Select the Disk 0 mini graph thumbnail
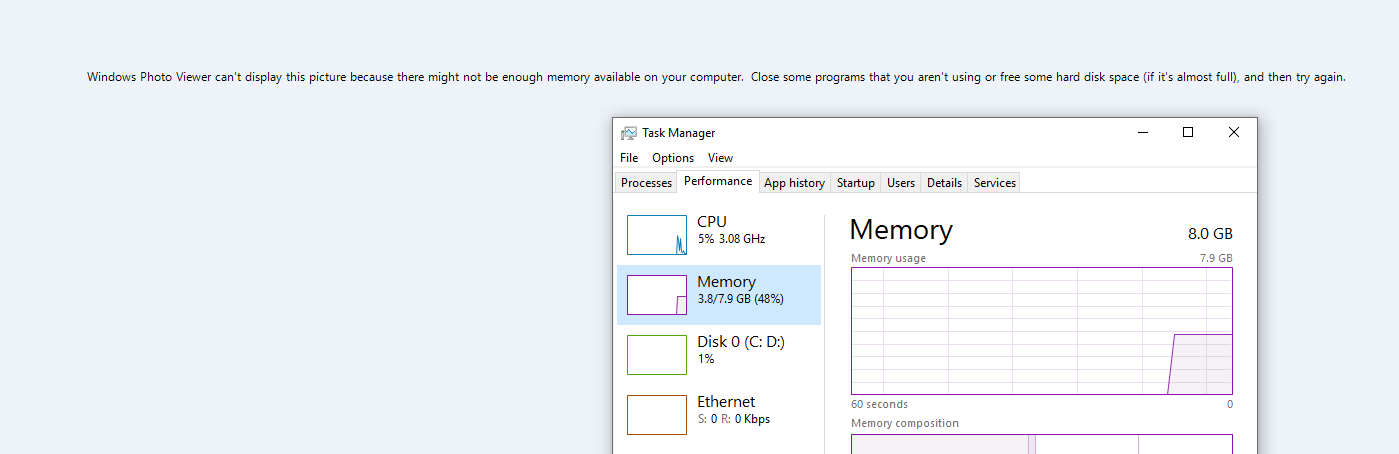The width and height of the screenshot is (1399, 454). point(657,355)
